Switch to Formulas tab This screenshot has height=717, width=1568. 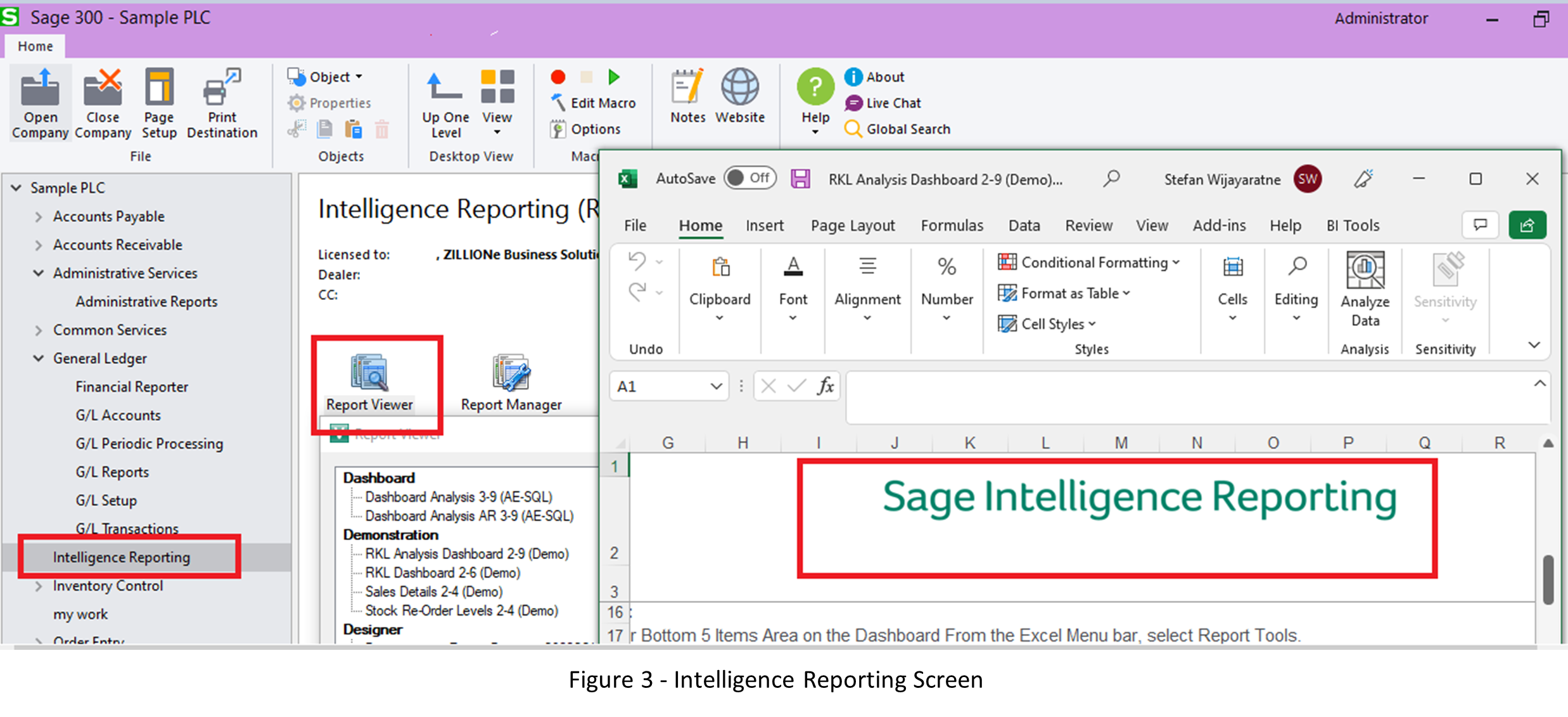[952, 226]
